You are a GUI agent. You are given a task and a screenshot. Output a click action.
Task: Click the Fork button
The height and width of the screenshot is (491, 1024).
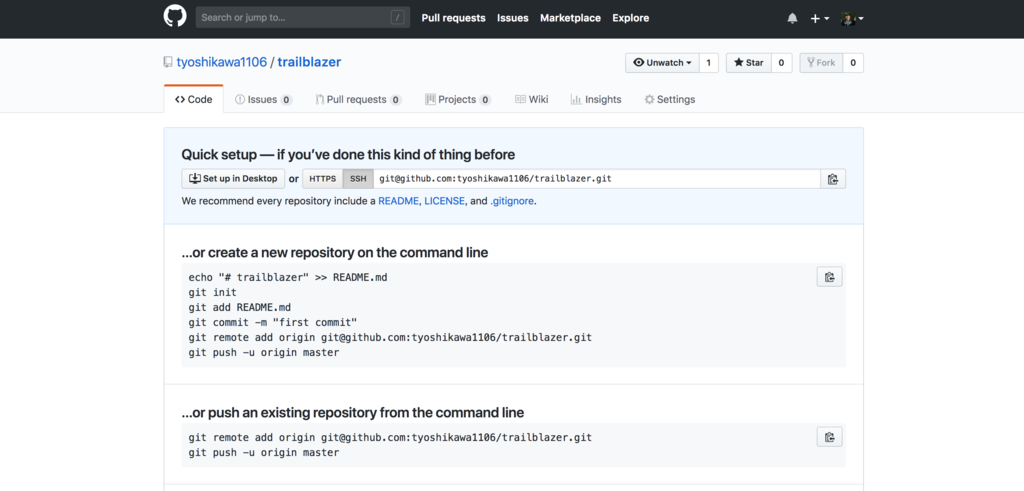821,63
